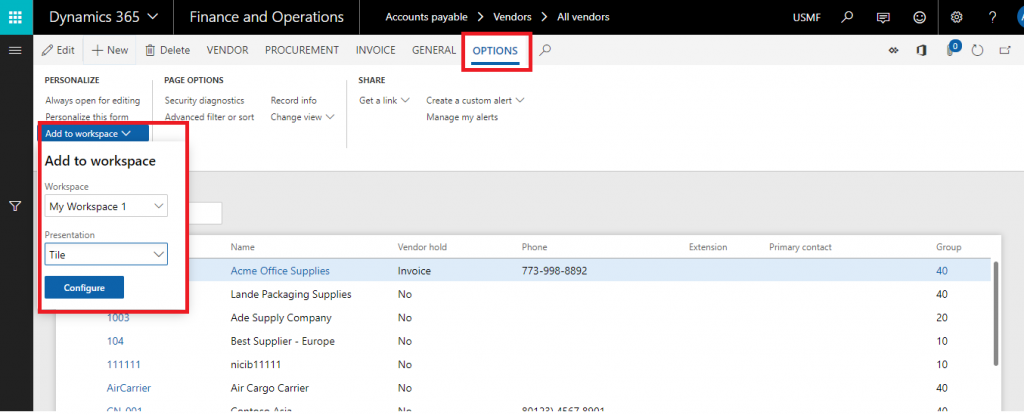The height and width of the screenshot is (415, 1024).
Task: Open Security diagnostics
Action: click(x=204, y=101)
